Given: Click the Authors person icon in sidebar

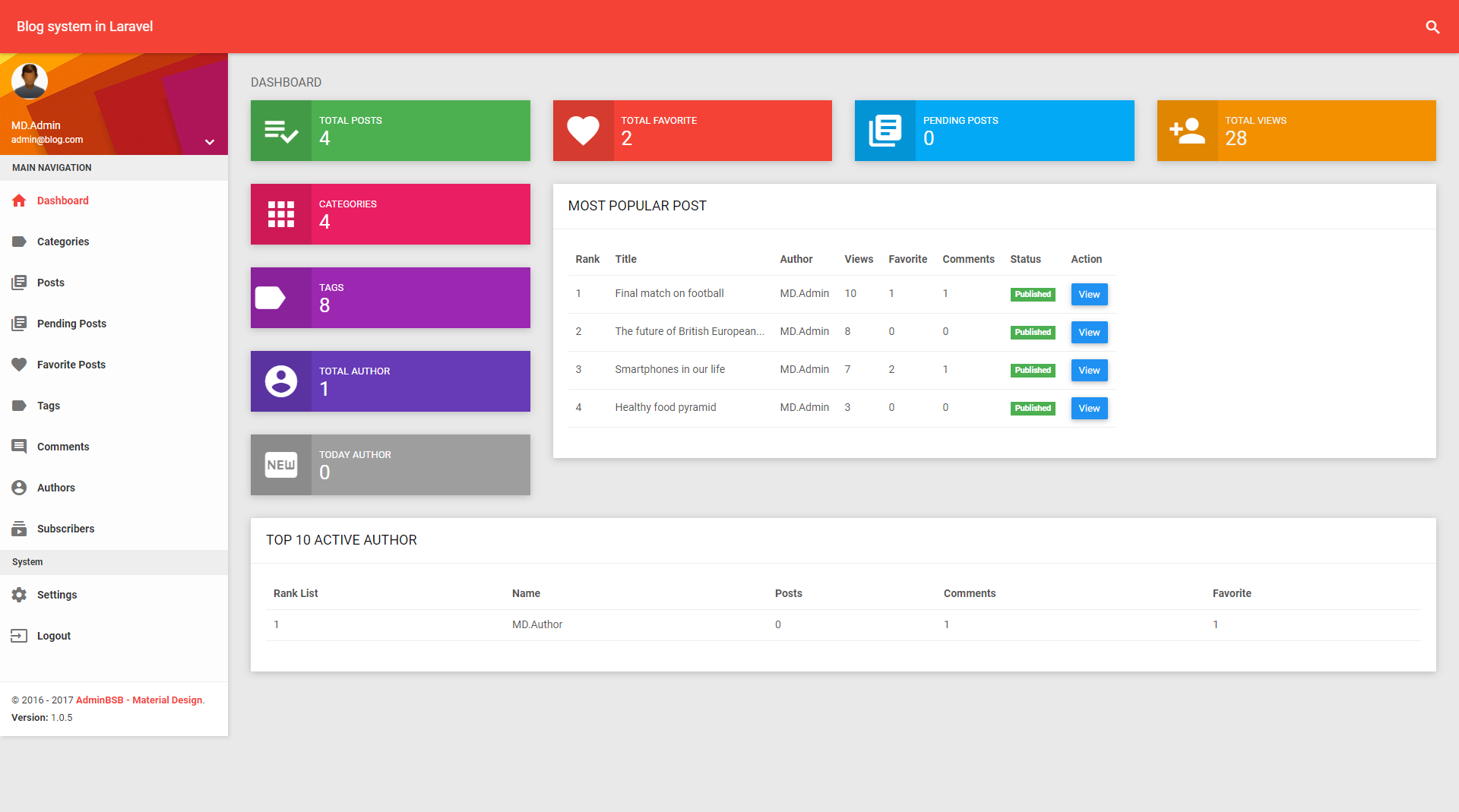Looking at the screenshot, I should (x=19, y=488).
